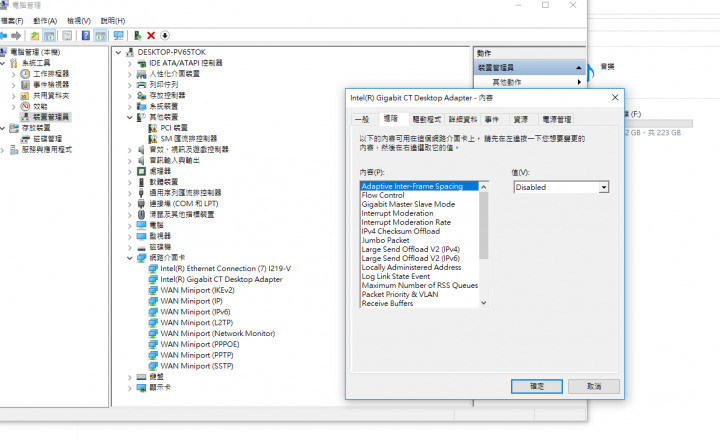Image resolution: width=720 pixels, height=440 pixels.
Task: Click the 事件檢視器 icon in left tree
Action: pos(25,85)
